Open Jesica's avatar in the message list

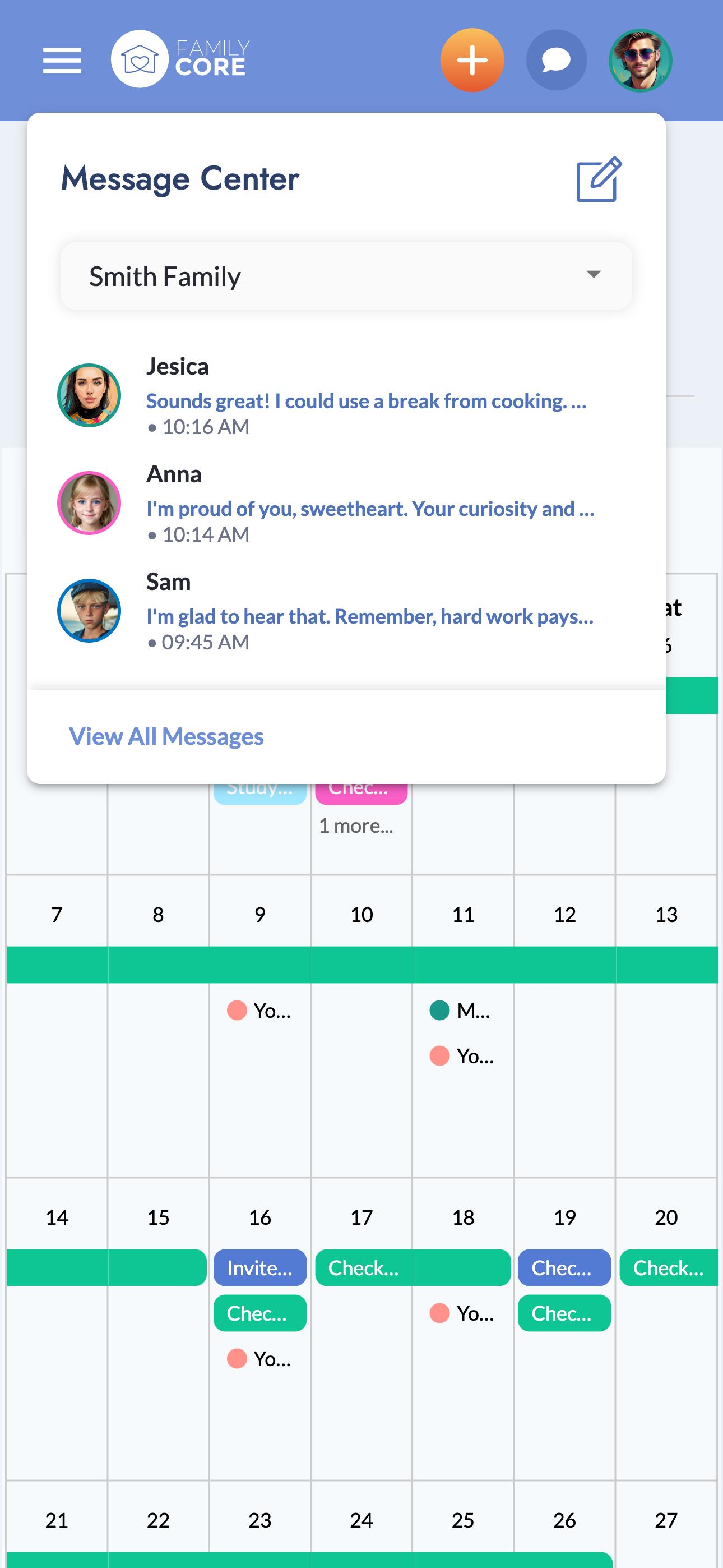point(89,395)
